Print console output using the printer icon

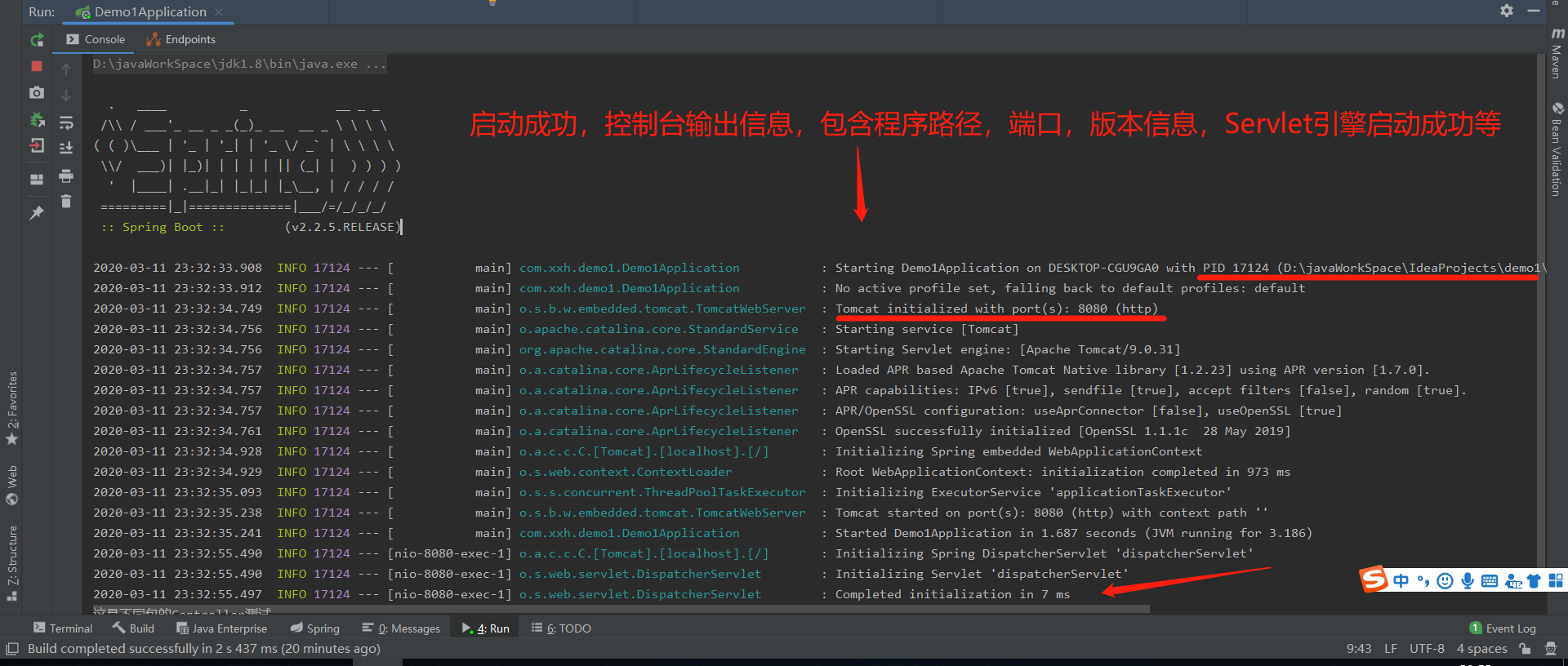66,175
